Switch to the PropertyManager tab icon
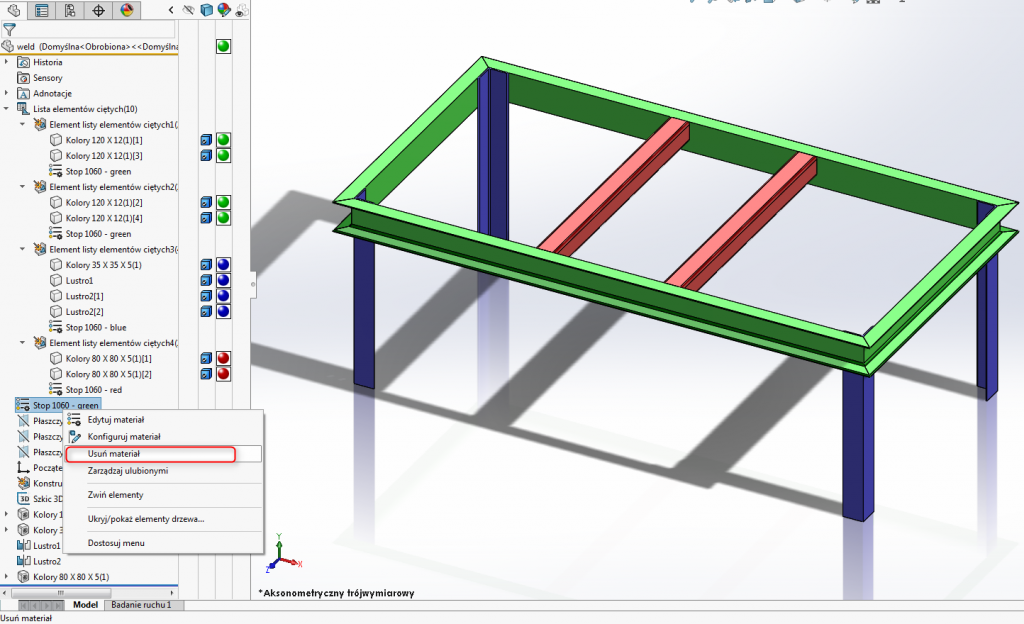1024x624 pixels. point(41,11)
